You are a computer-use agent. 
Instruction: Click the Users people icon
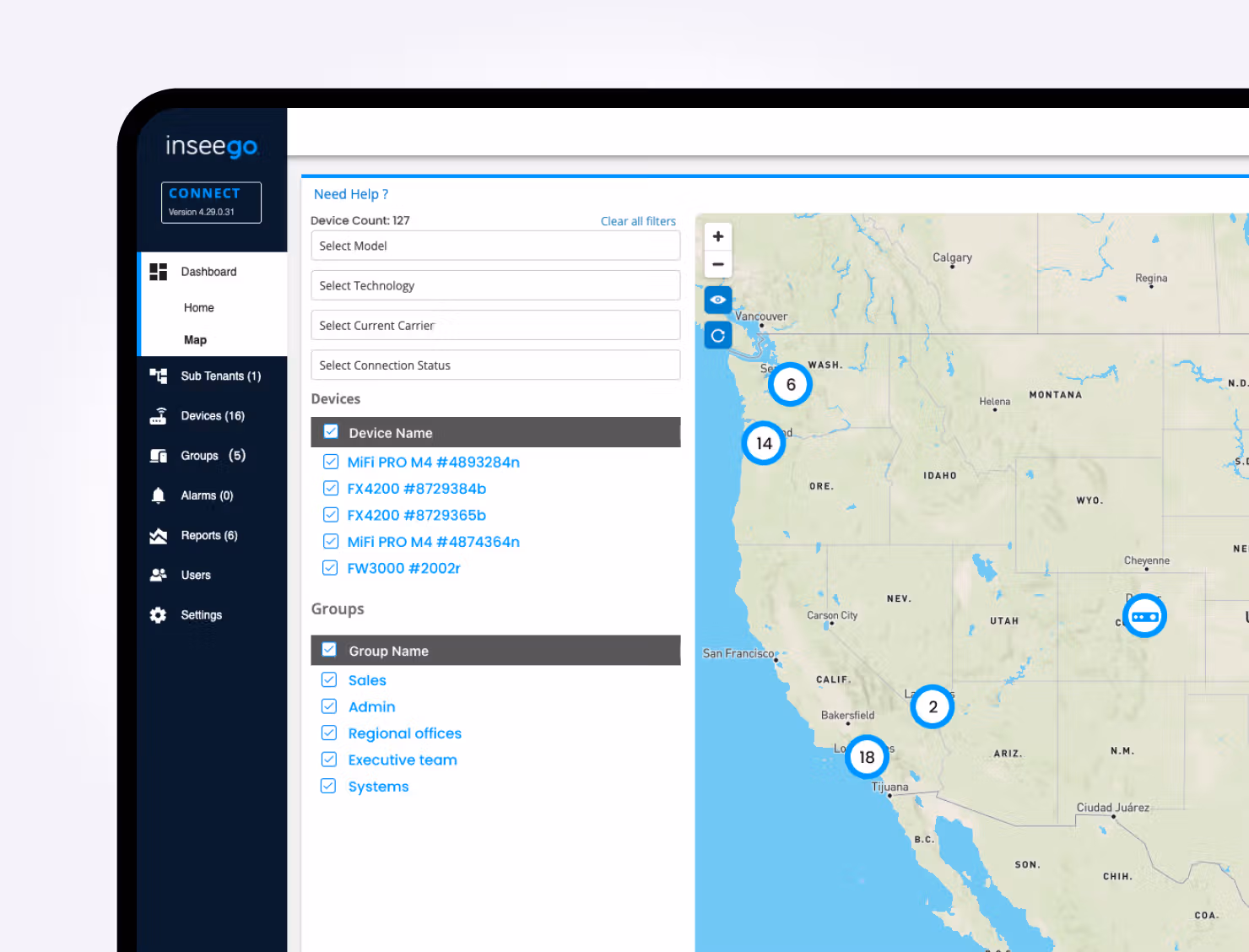[x=158, y=576]
